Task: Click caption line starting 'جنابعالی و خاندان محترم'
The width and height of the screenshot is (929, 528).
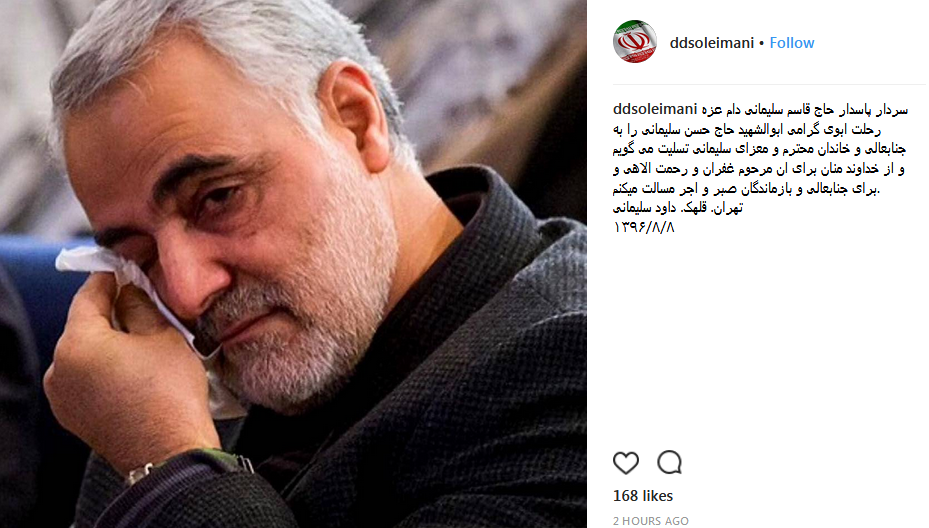Action: (759, 149)
